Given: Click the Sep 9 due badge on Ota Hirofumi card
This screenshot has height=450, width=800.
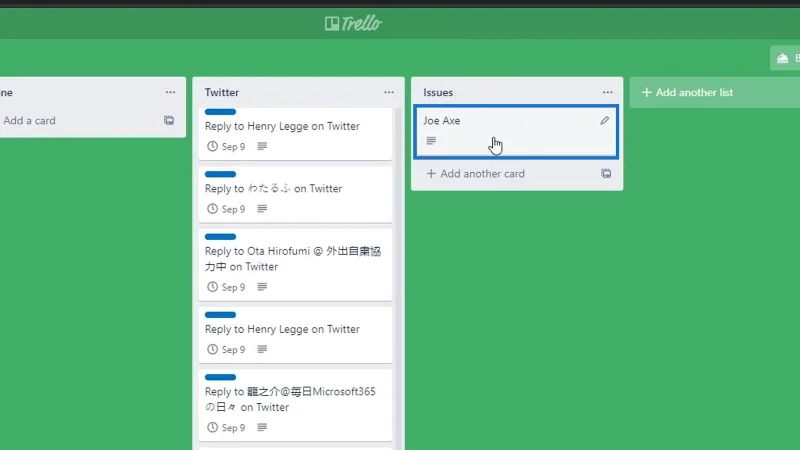Looking at the screenshot, I should click(227, 287).
